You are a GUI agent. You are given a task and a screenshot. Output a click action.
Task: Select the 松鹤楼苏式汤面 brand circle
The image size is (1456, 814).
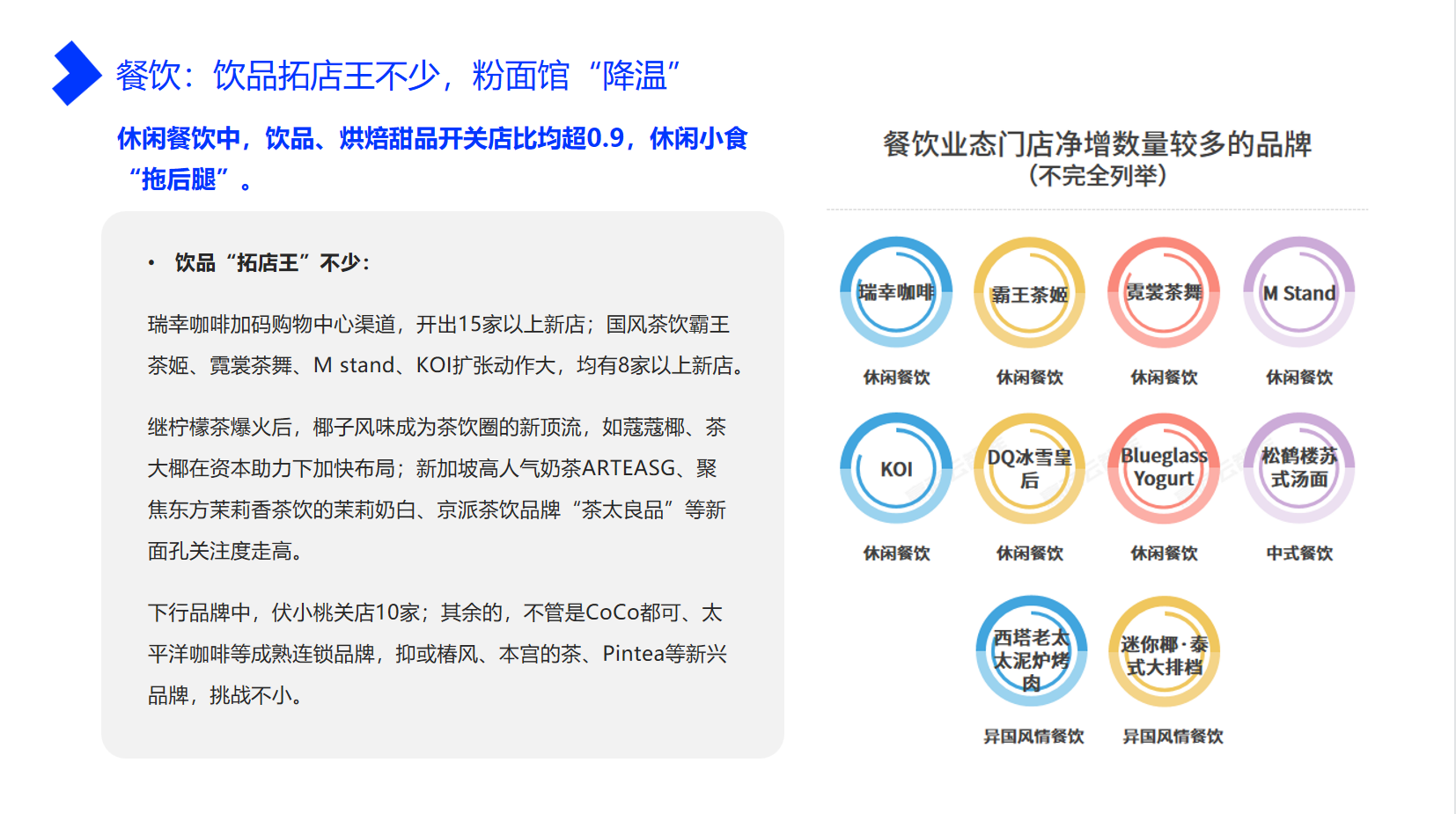point(1299,468)
